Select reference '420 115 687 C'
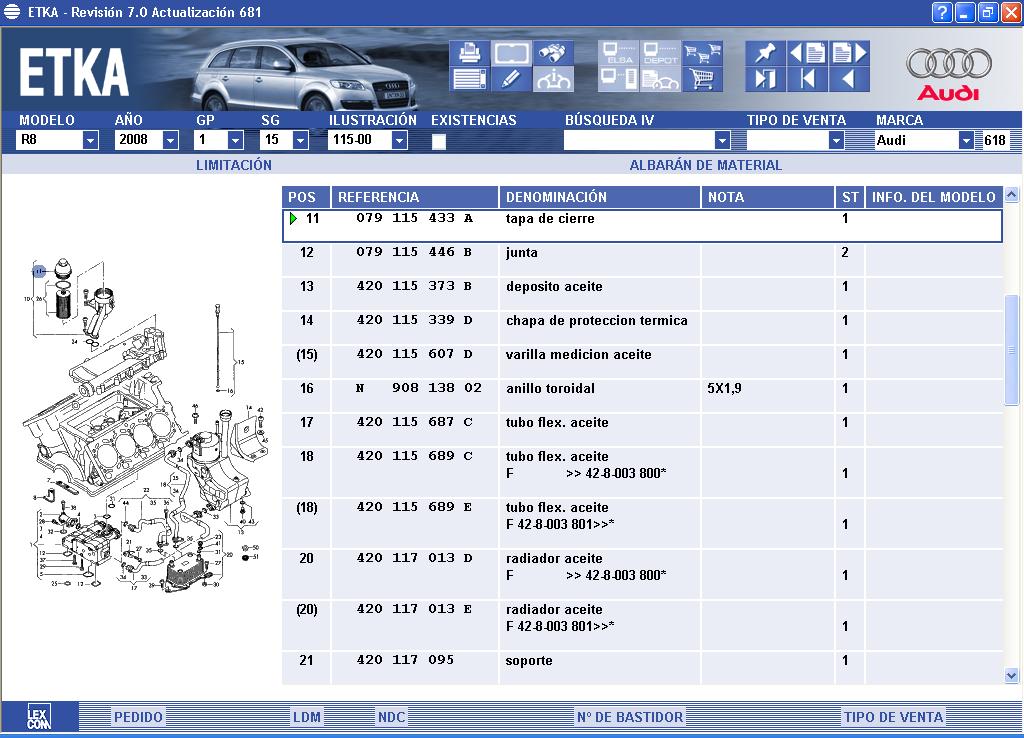This screenshot has height=738, width=1024. [414, 422]
